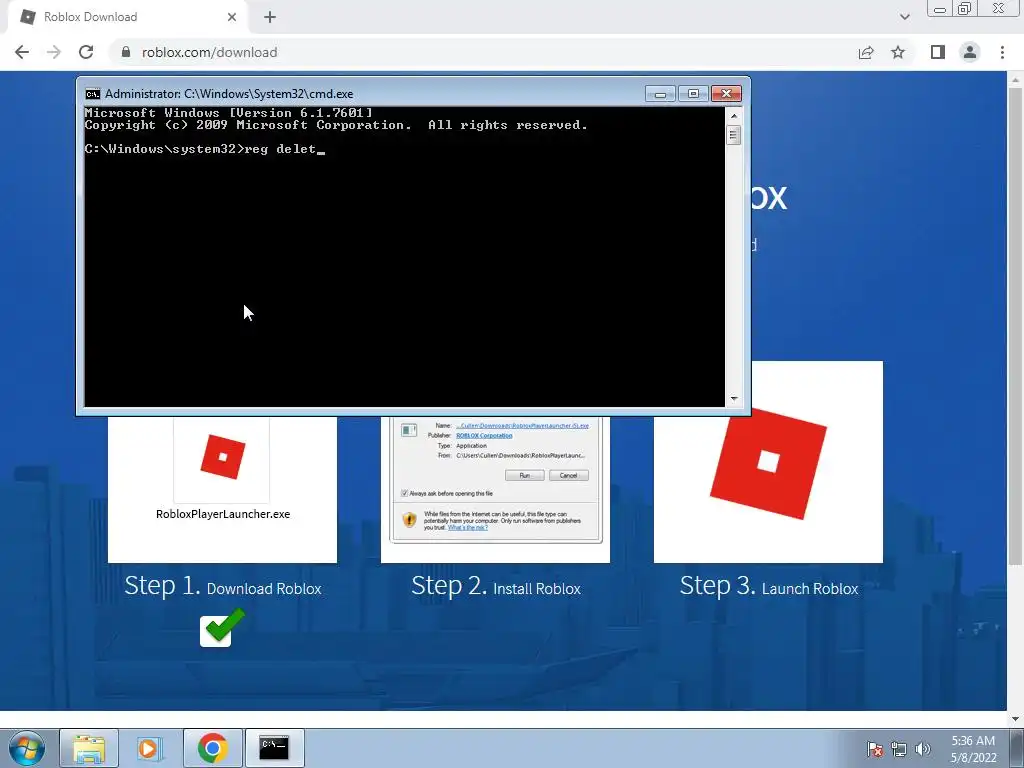Screen dimensions: 1024x768
Task: Click RobloxPlayerLauncher.exe red icon
Action: (x=223, y=456)
